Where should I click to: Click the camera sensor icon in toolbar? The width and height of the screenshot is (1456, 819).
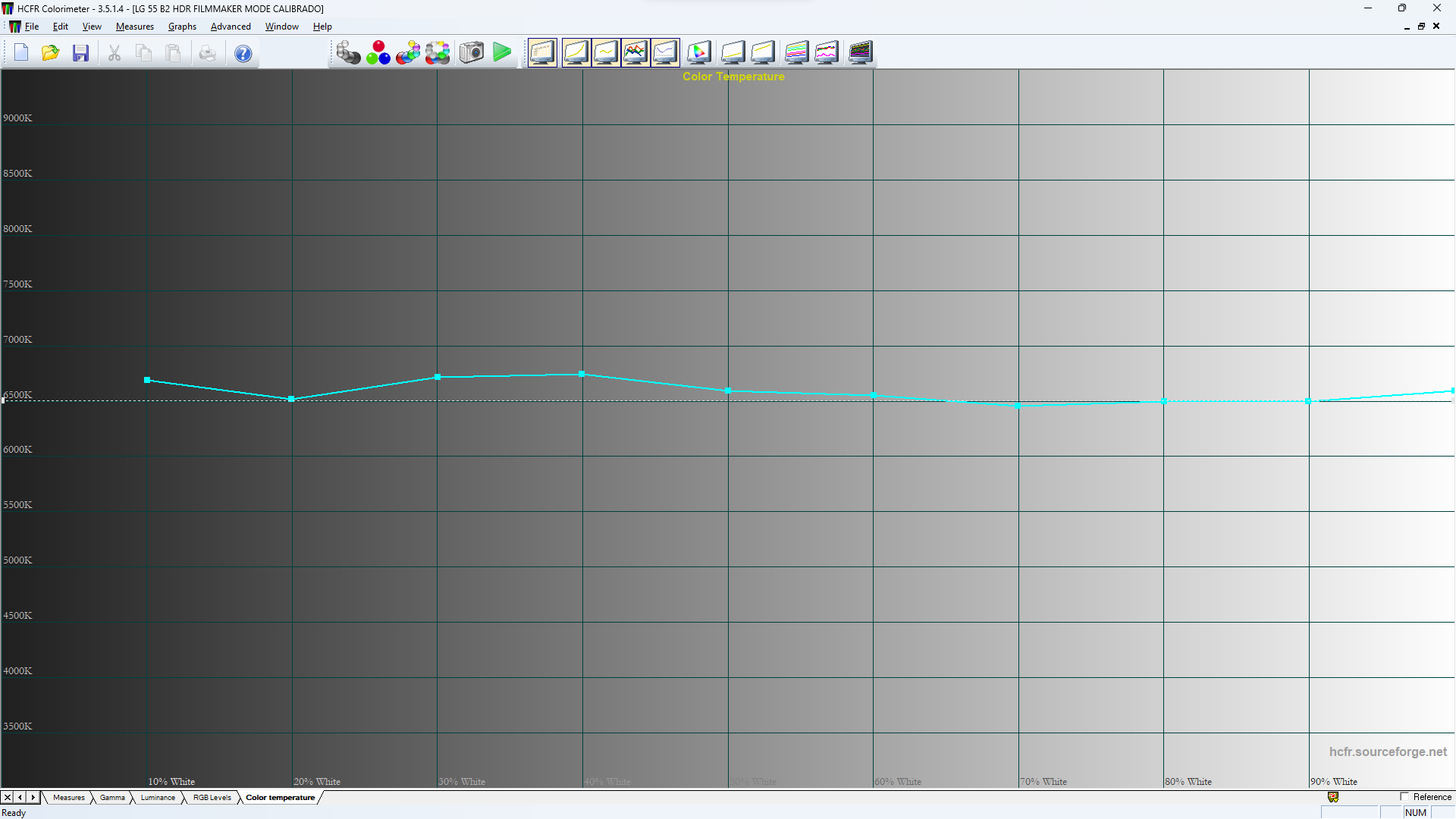pos(471,53)
